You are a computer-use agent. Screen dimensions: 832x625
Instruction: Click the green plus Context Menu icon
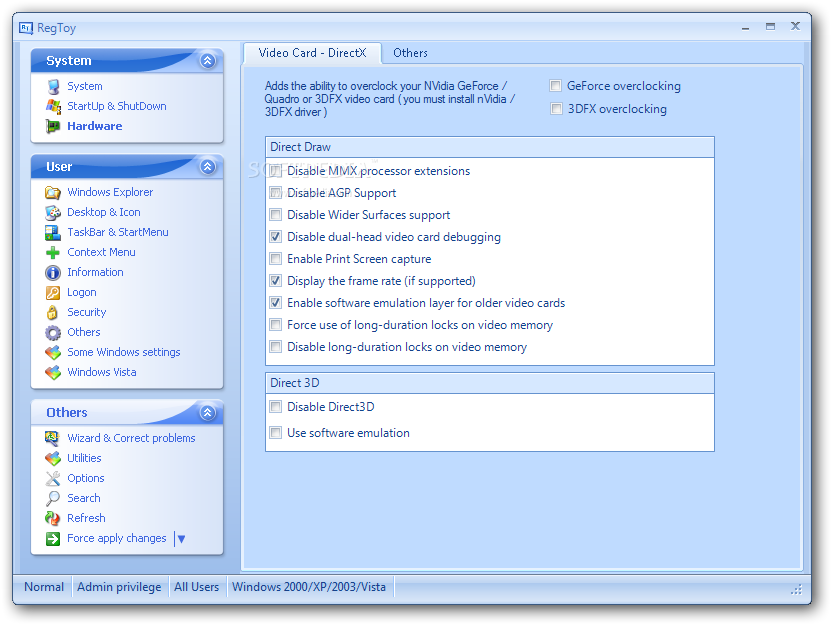click(53, 253)
